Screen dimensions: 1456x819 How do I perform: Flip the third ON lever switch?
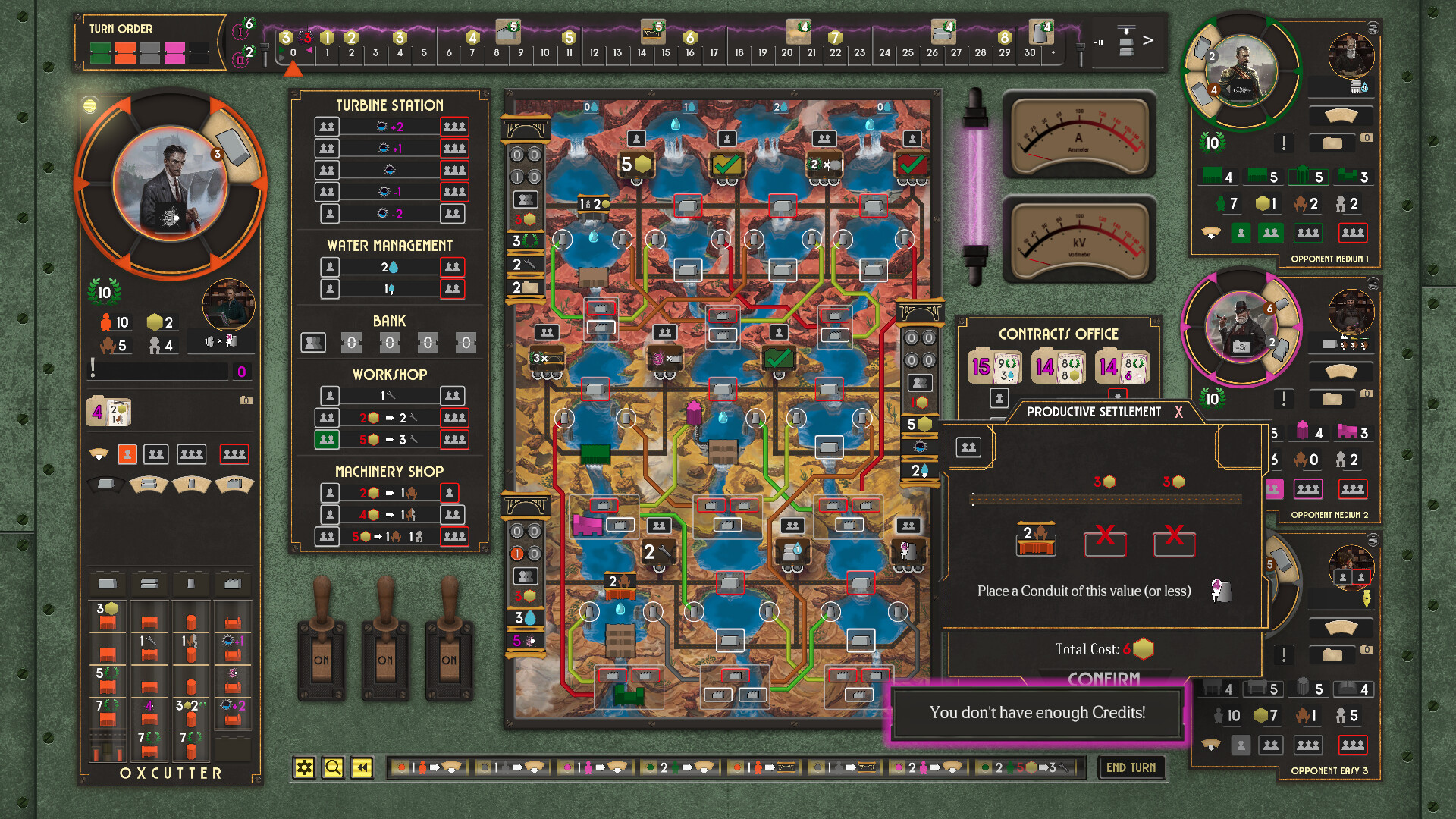tap(449, 641)
